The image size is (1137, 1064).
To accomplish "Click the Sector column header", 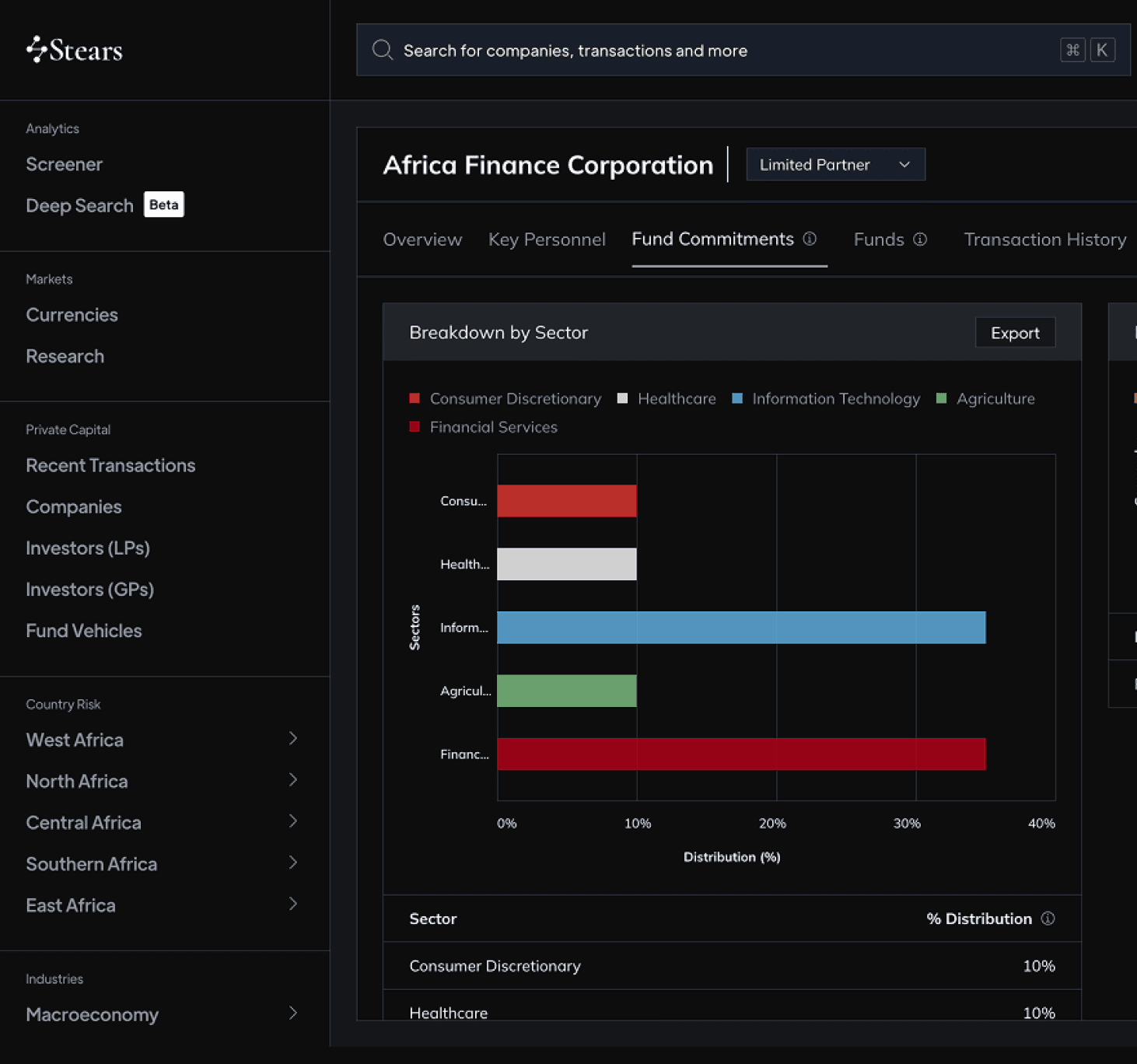I will tap(433, 919).
